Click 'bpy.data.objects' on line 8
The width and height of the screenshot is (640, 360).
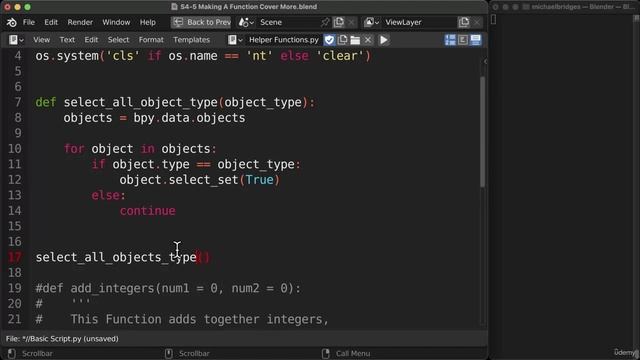[x=189, y=118]
